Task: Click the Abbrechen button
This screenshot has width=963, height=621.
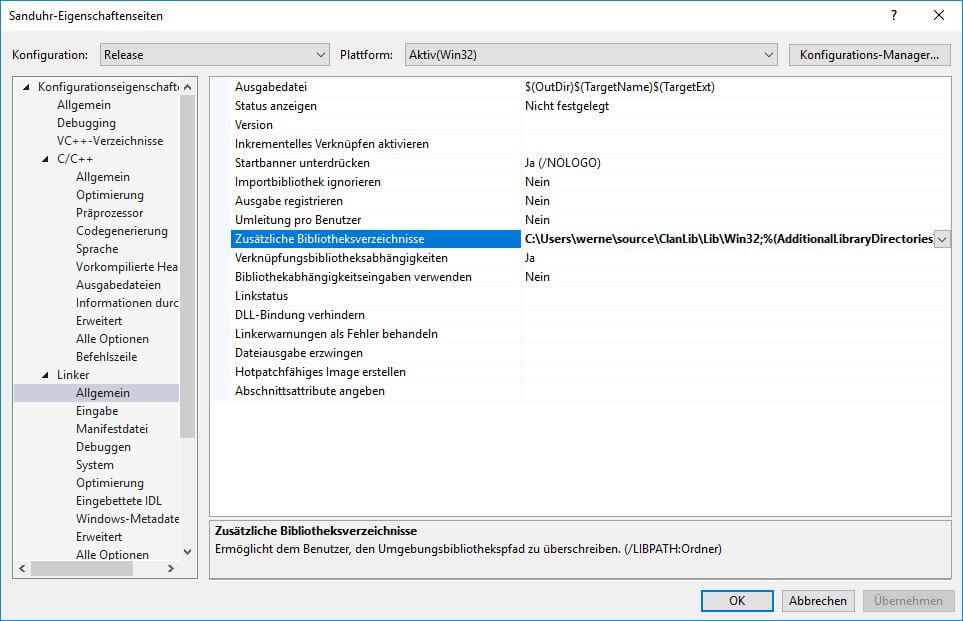Action: pos(817,601)
